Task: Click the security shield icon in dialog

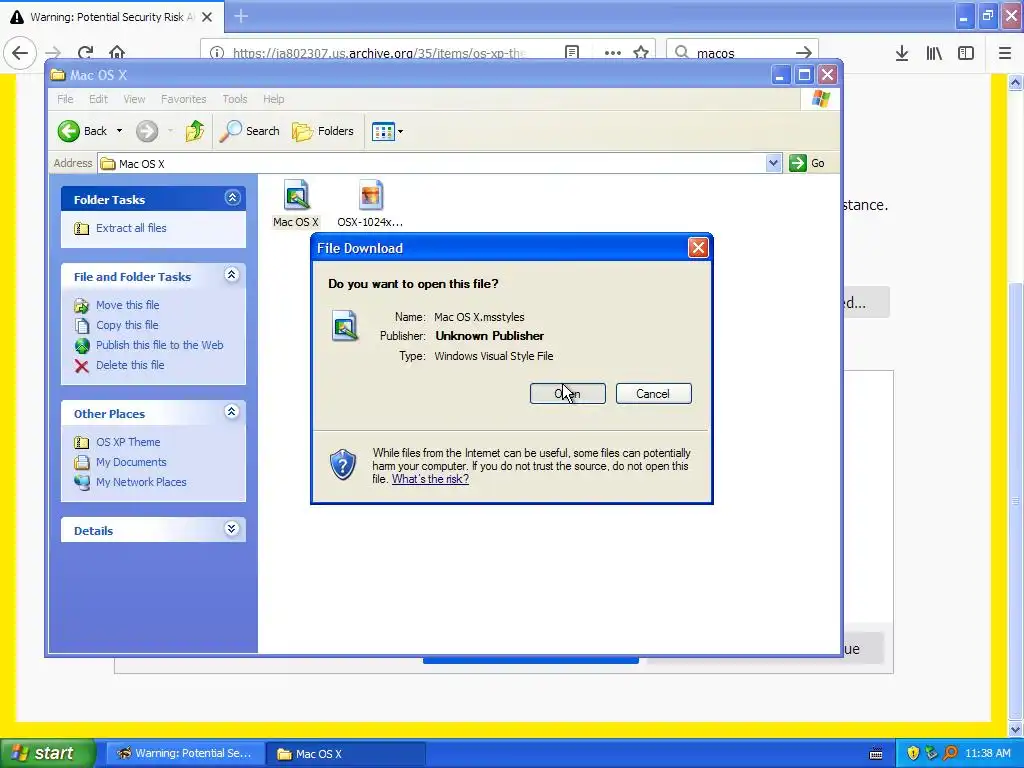Action: pyautogui.click(x=343, y=464)
